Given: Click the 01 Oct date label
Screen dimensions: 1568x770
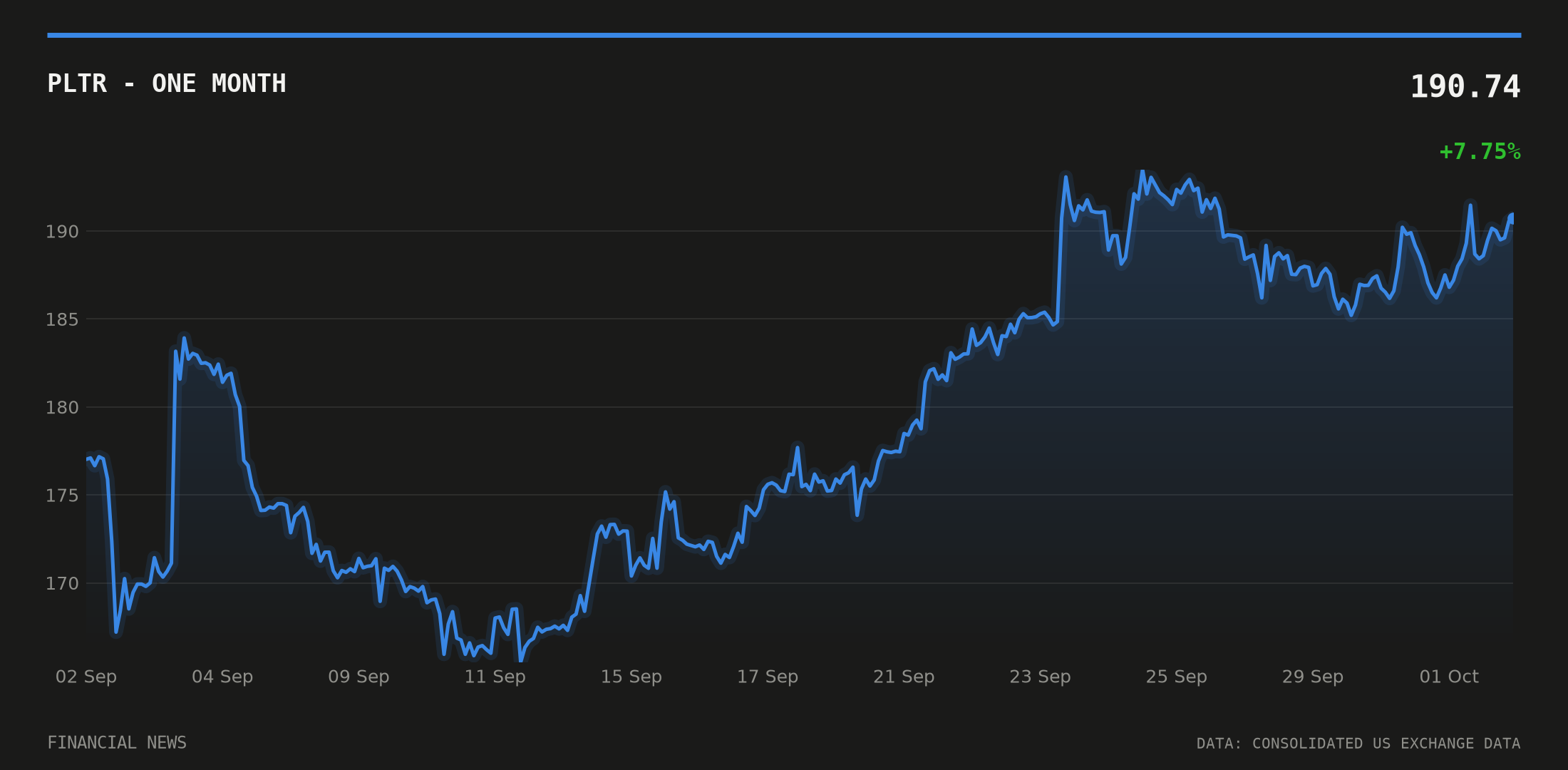Looking at the screenshot, I should pyautogui.click(x=1449, y=677).
